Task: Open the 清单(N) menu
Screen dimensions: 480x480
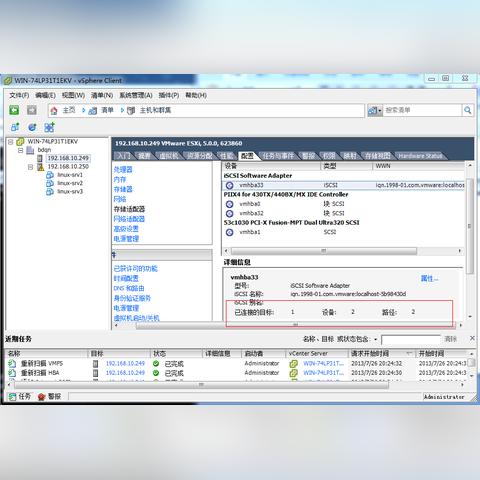Action: pyautogui.click(x=102, y=95)
